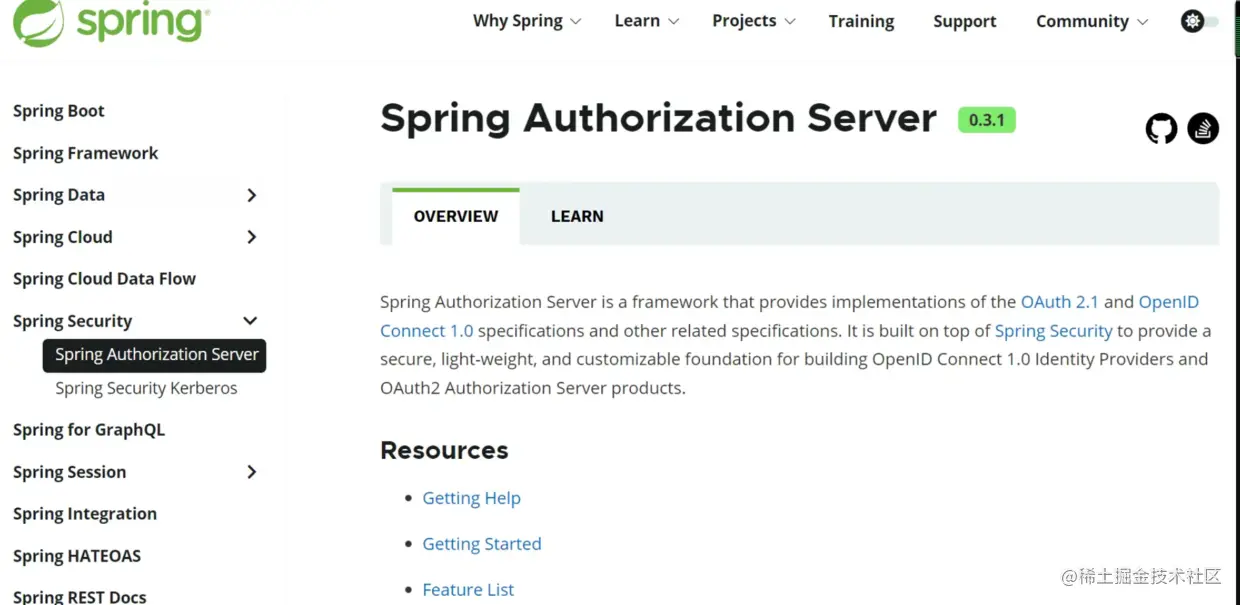Image resolution: width=1240 pixels, height=605 pixels.
Task: Collapse the Spring Security sidebar section
Action: pyautogui.click(x=250, y=321)
